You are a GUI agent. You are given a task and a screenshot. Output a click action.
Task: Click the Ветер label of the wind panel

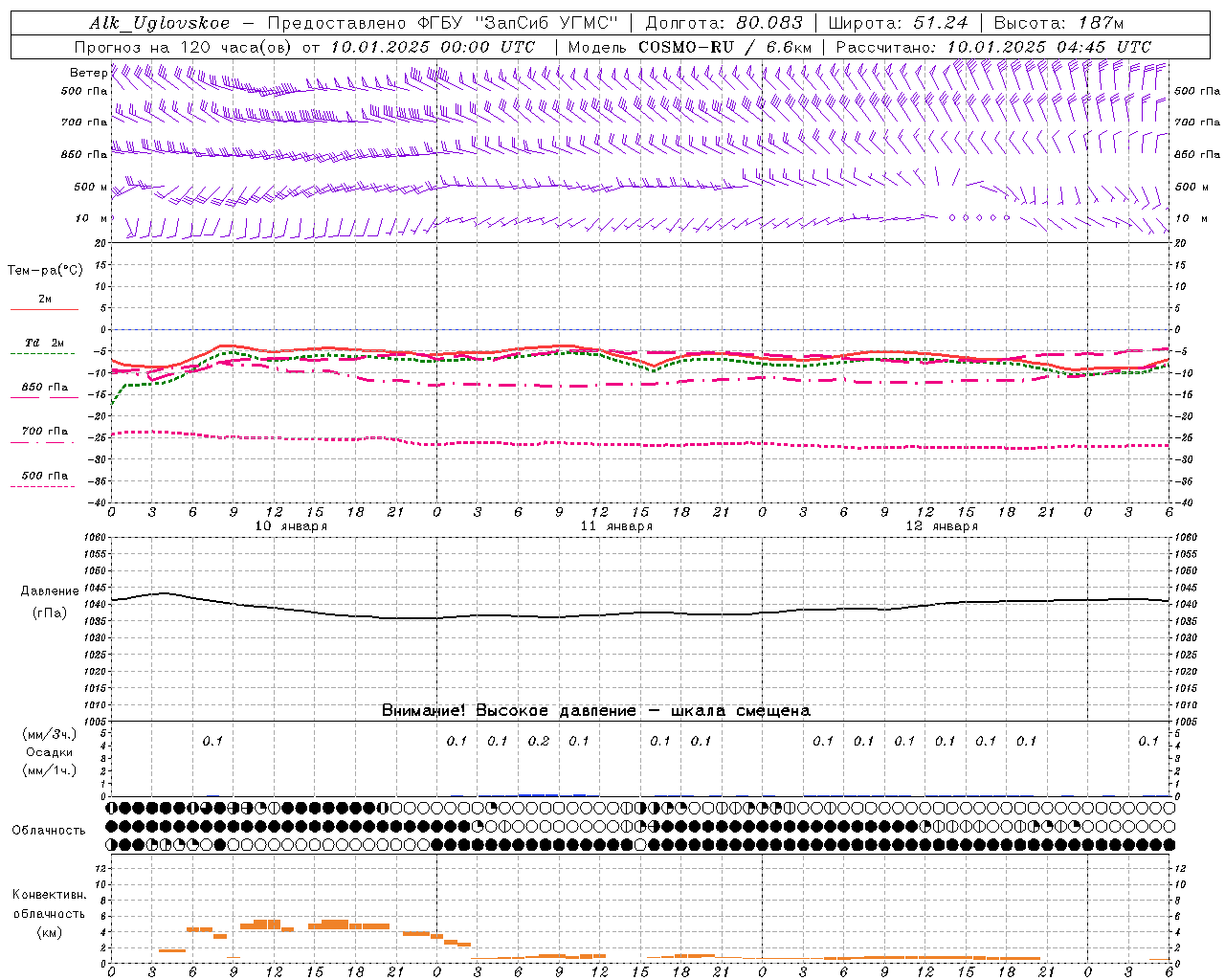88,73
